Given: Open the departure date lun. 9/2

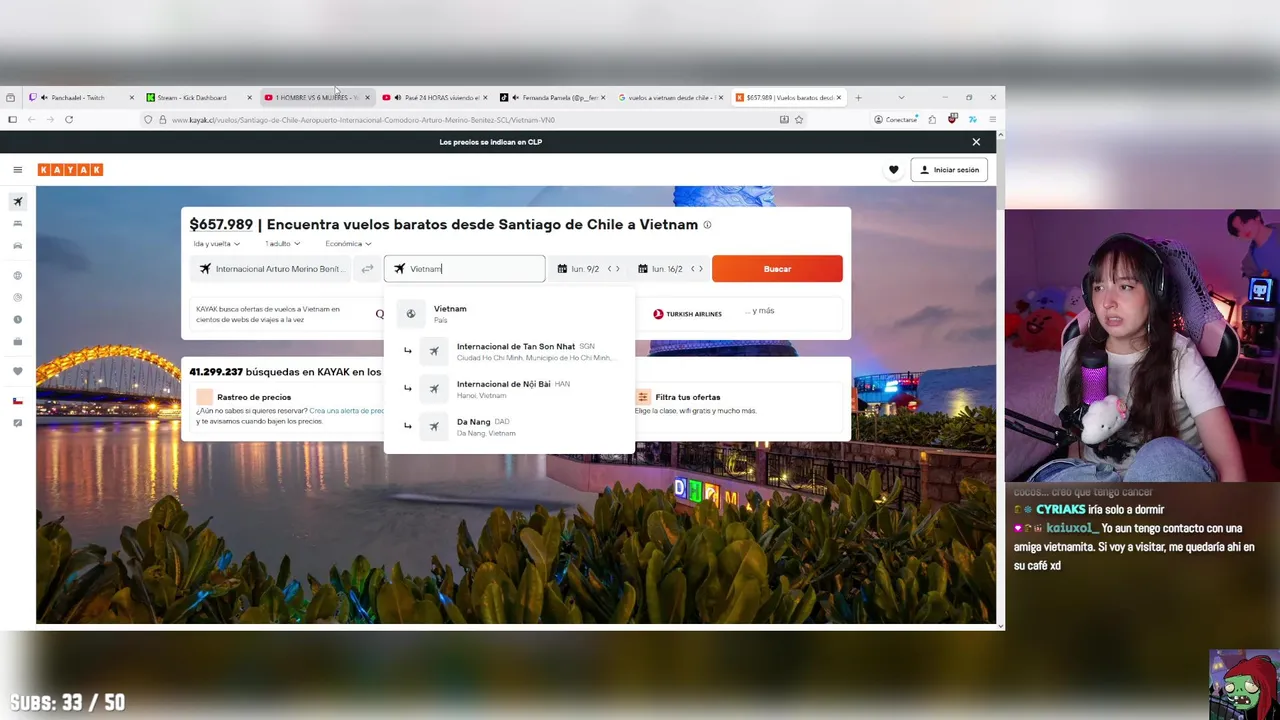Looking at the screenshot, I should point(579,269).
